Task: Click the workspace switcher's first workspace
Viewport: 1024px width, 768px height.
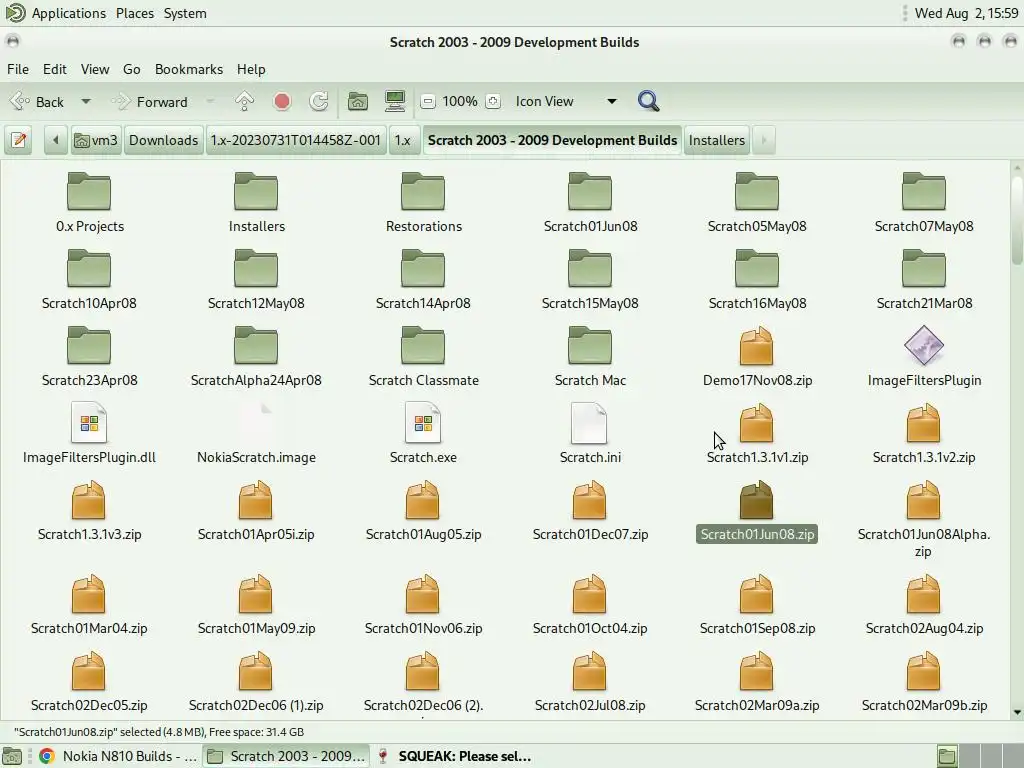Action: 947,756
